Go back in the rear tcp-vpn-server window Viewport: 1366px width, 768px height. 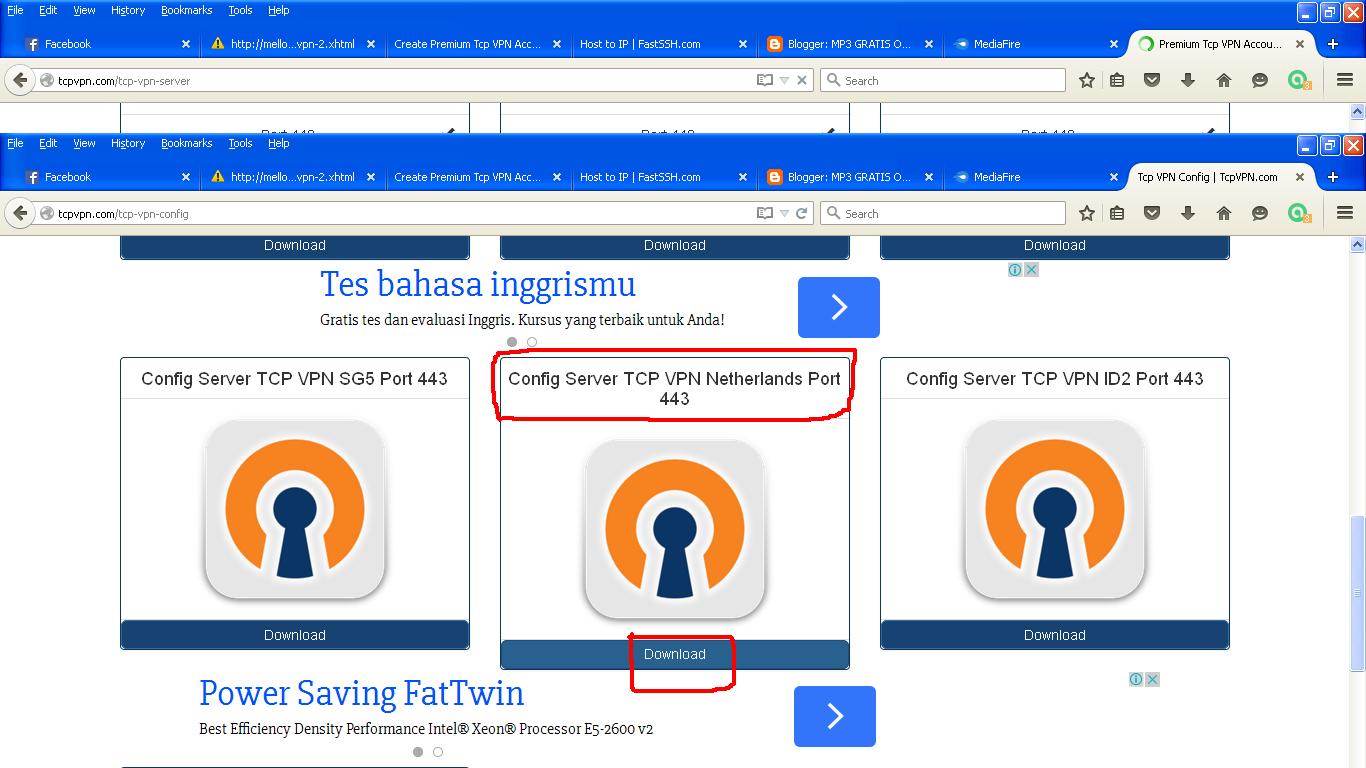coord(20,80)
